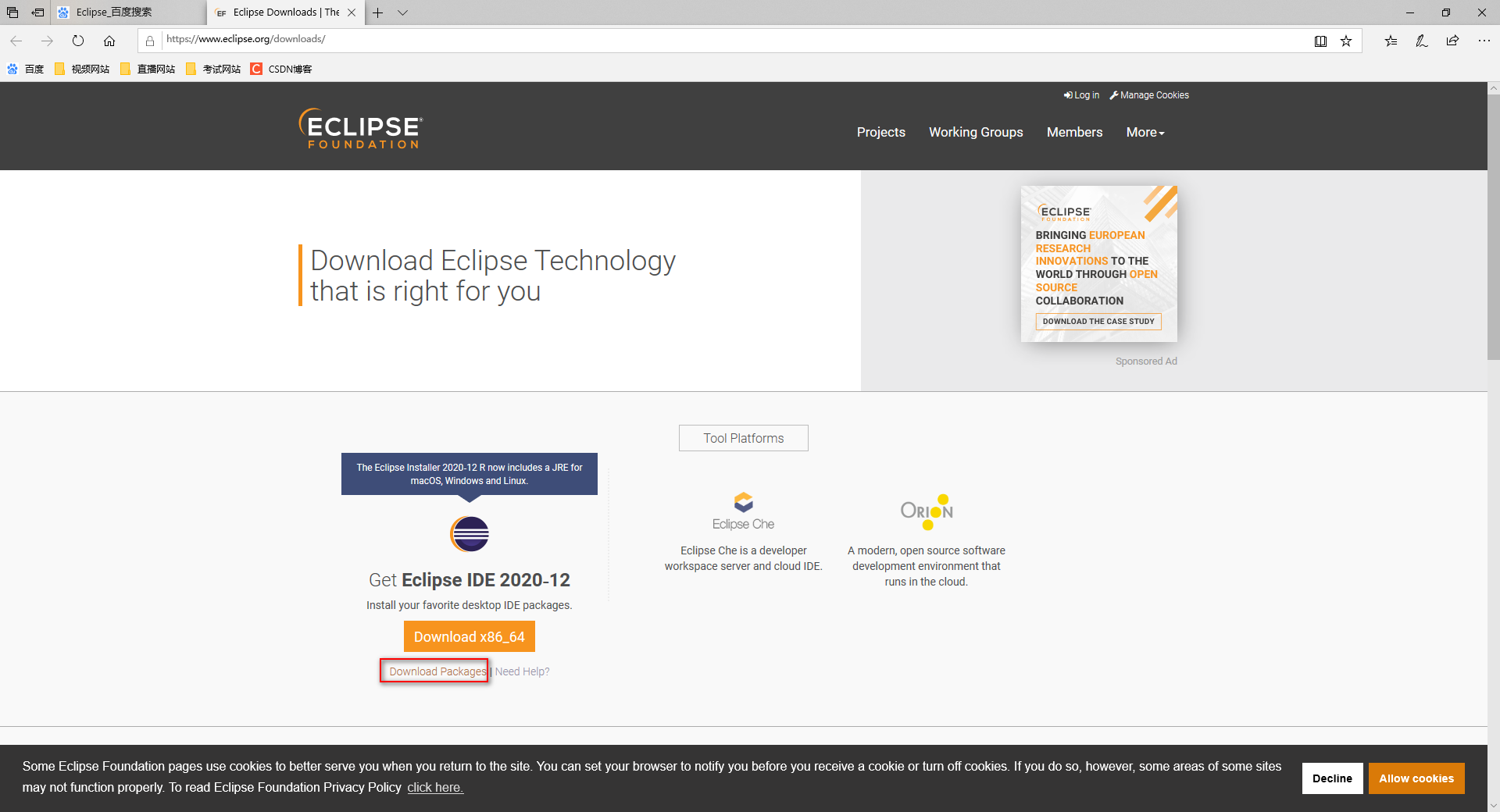Viewport: 1500px width, 812px height.
Task: Select the Eclipse IDE sphere logo
Action: click(x=469, y=534)
